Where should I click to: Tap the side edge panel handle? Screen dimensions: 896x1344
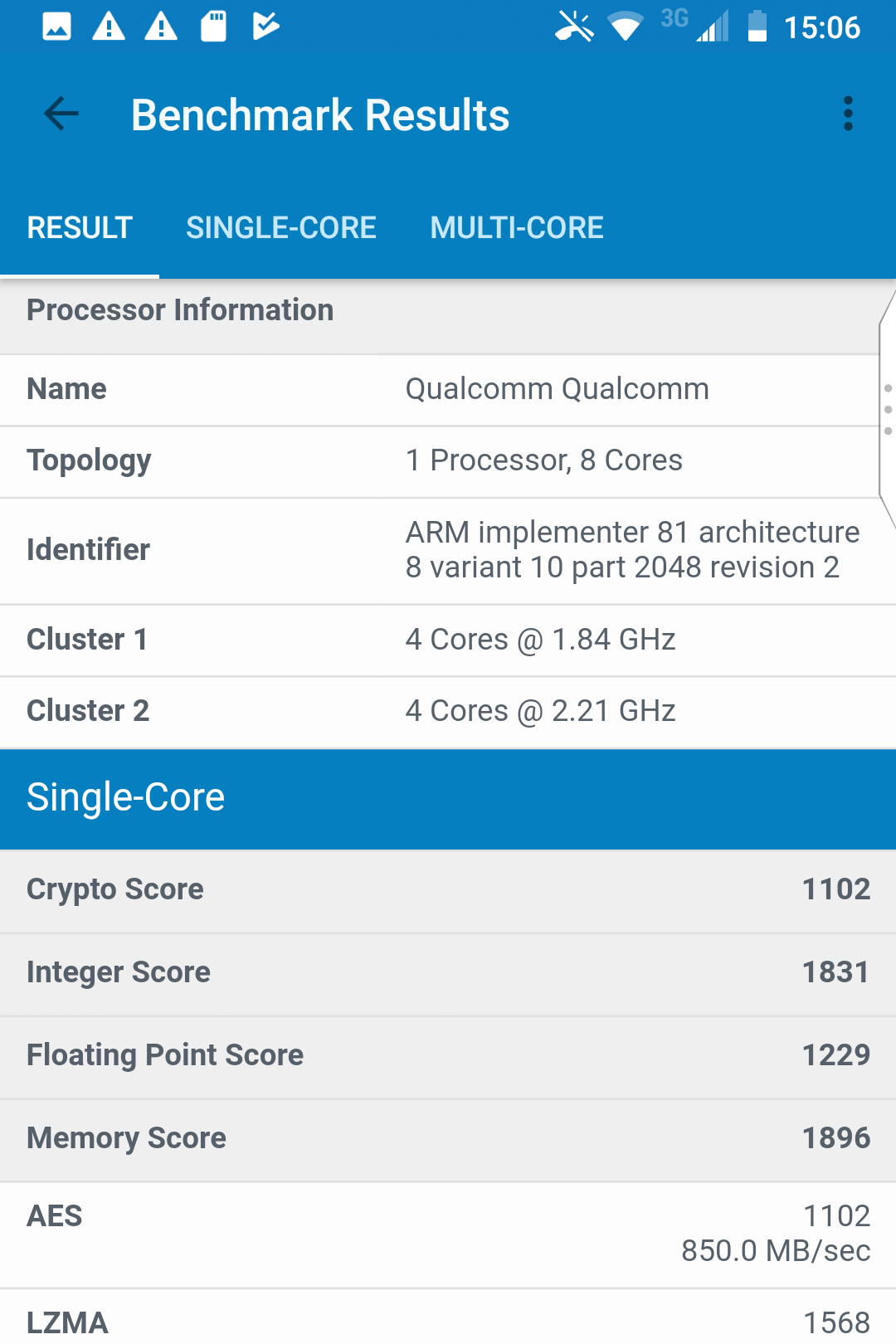click(x=887, y=410)
